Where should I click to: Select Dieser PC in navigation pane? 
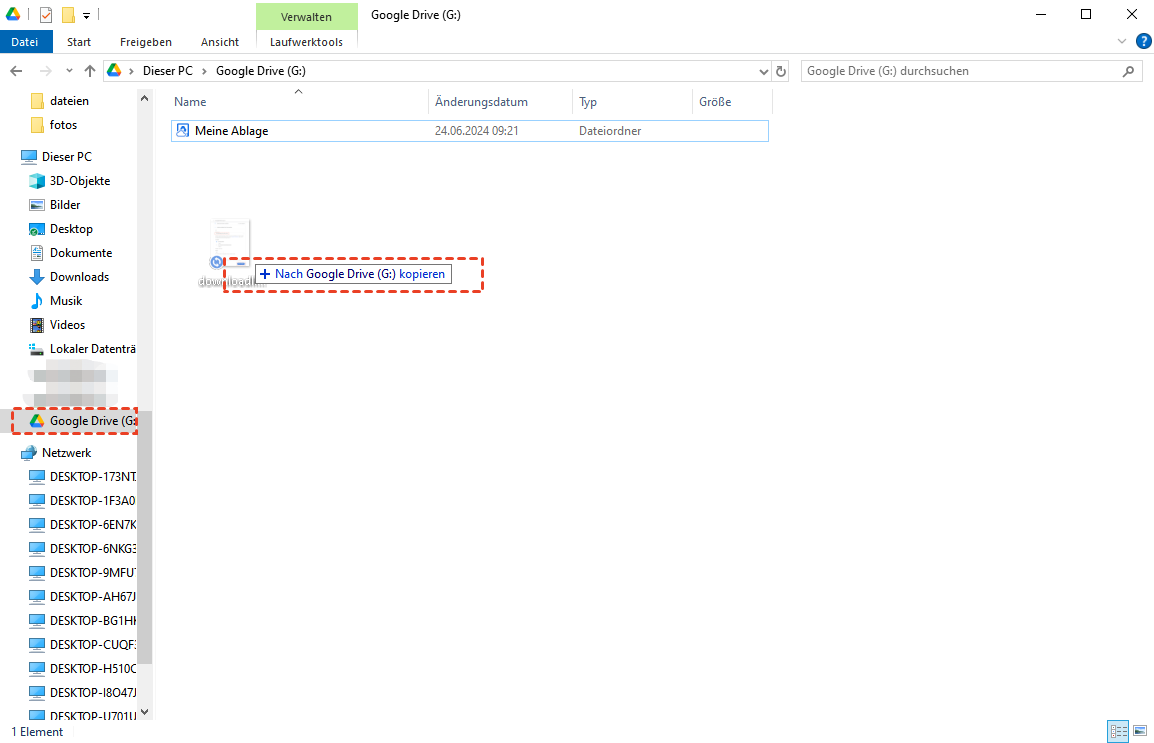tap(67, 157)
